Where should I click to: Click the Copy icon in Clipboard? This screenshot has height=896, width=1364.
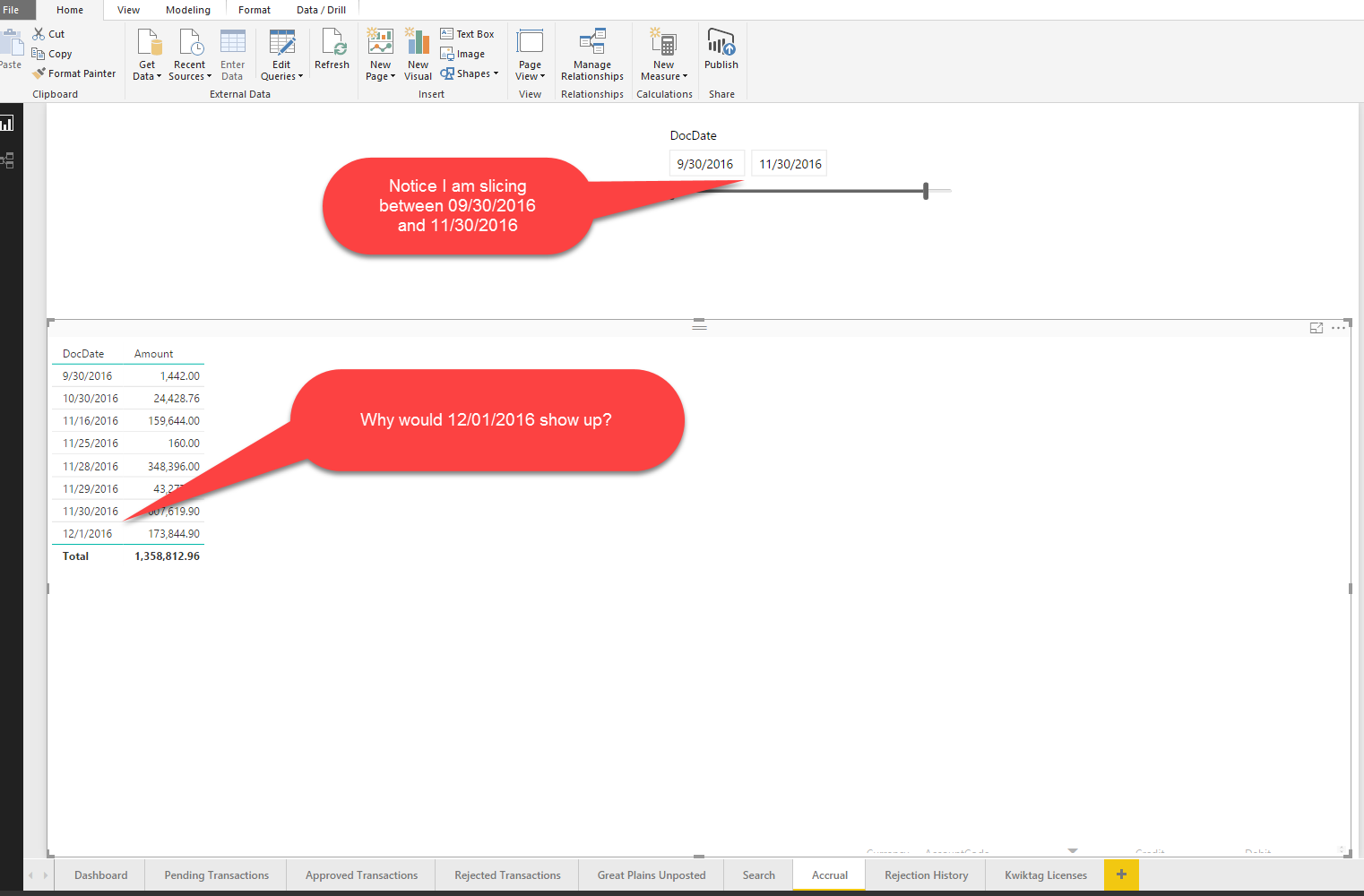coord(39,54)
